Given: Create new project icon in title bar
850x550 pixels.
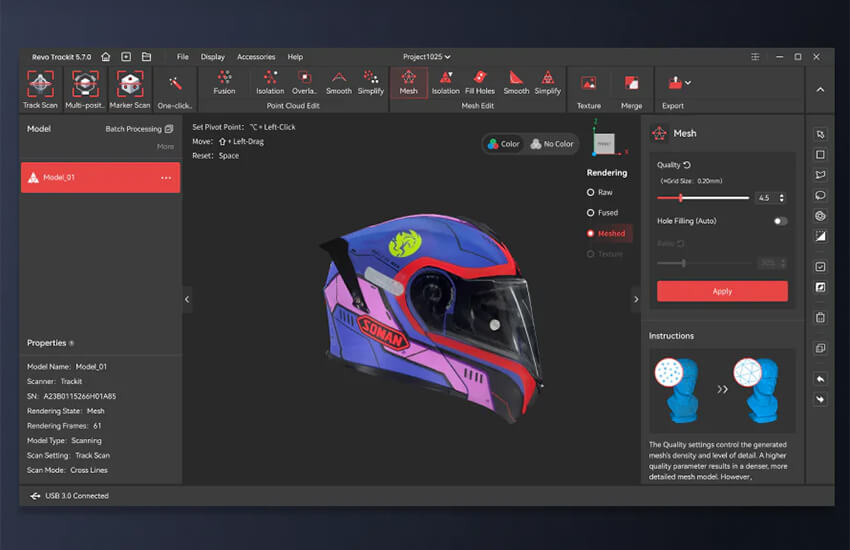Looking at the screenshot, I should [x=126, y=57].
